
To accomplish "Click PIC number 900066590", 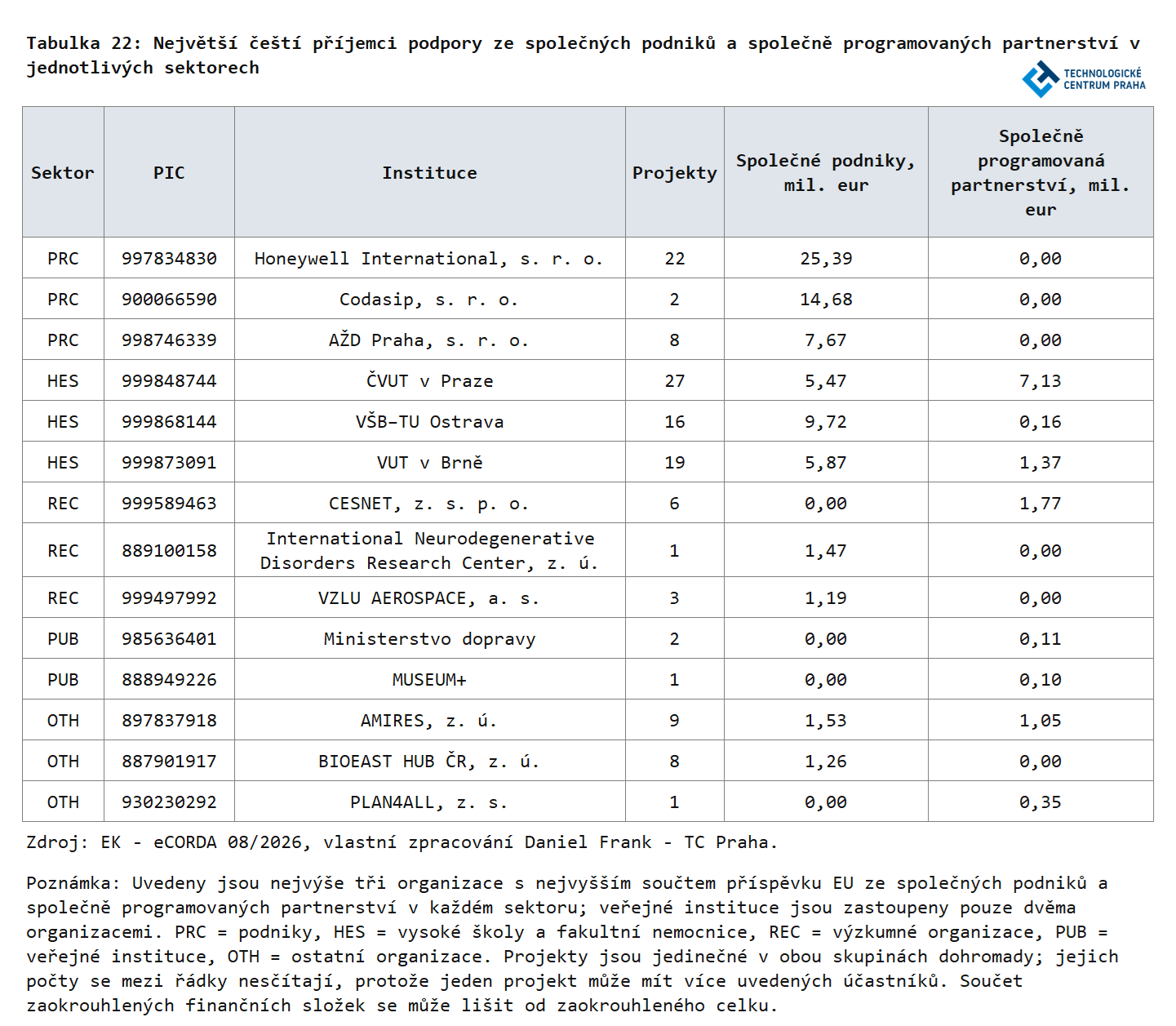I will point(169,300).
